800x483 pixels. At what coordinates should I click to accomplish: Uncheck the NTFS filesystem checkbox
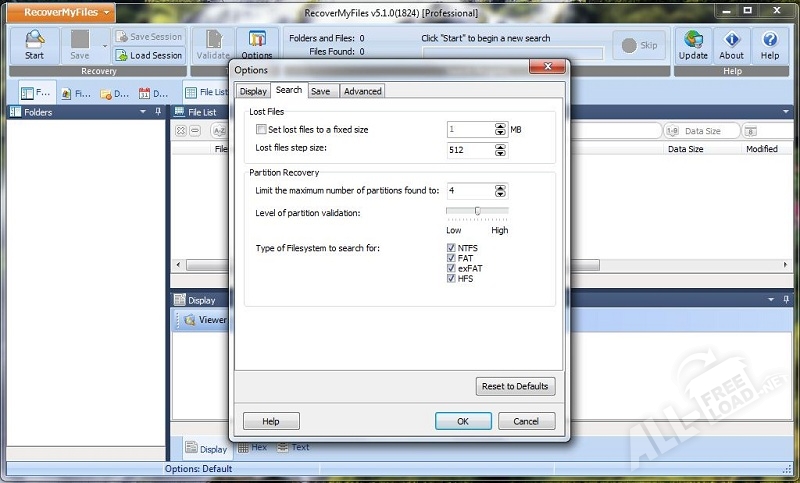453,249
